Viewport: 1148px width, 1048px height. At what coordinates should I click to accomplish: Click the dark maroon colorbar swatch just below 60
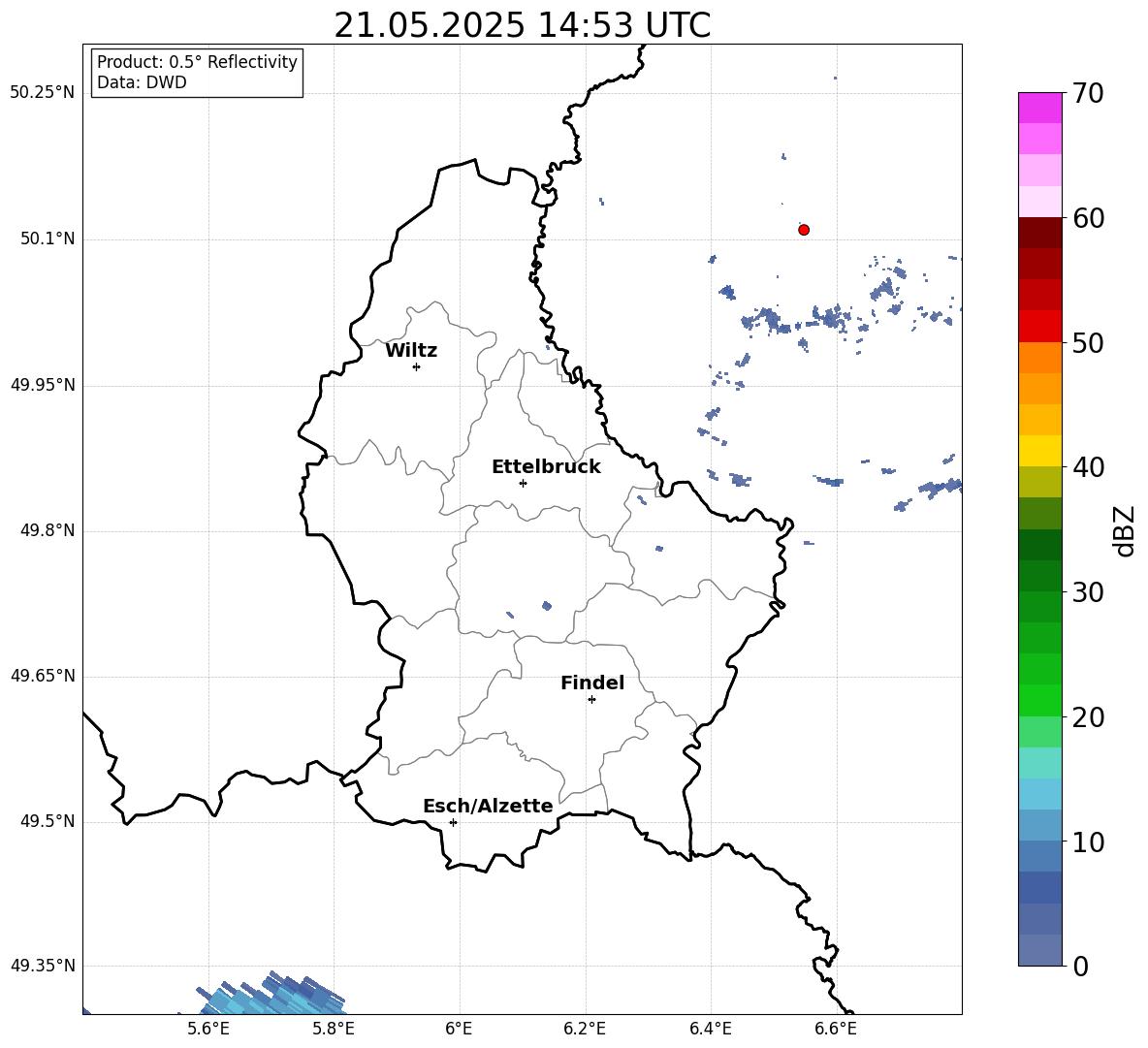coord(1039,233)
